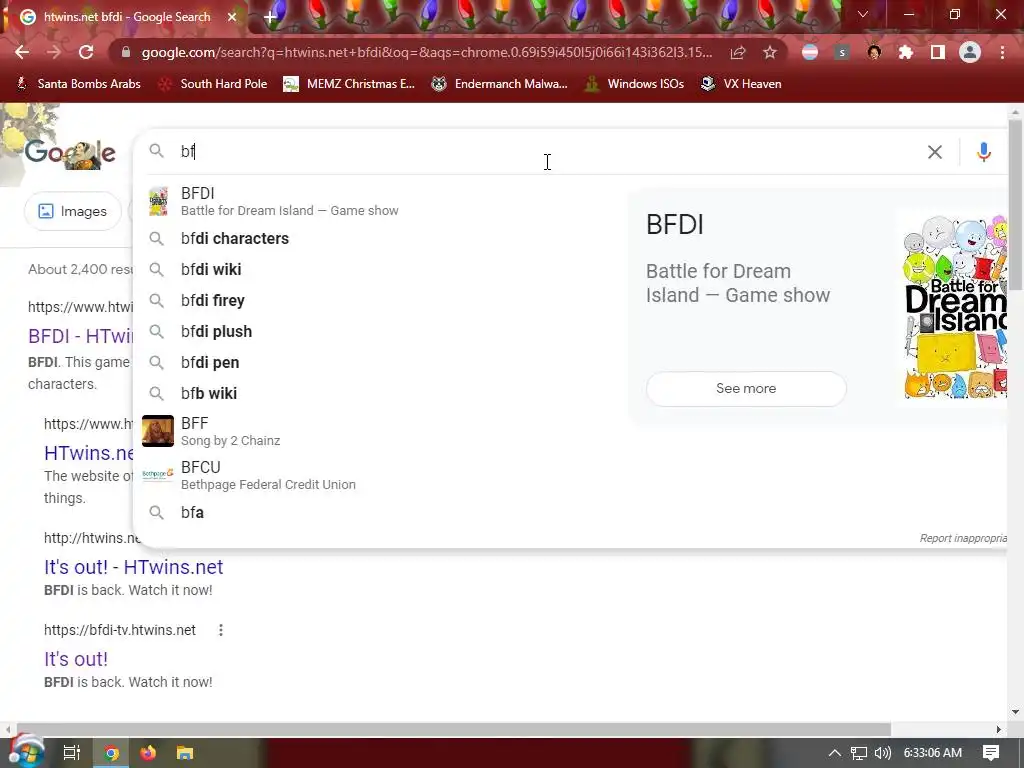1024x768 pixels.
Task: Select the 'bfdi pen' suggestion
Action: coord(380,362)
